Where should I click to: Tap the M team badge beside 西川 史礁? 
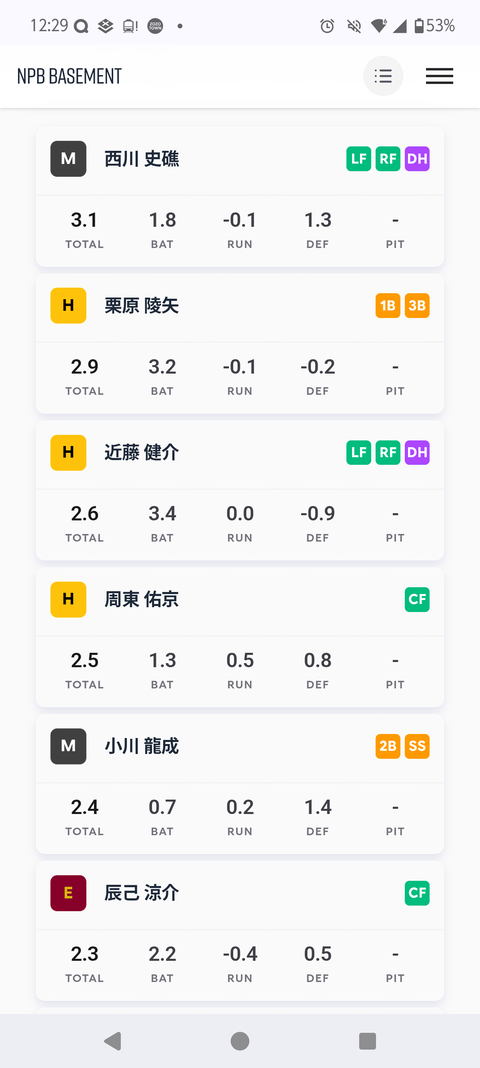tap(68, 159)
